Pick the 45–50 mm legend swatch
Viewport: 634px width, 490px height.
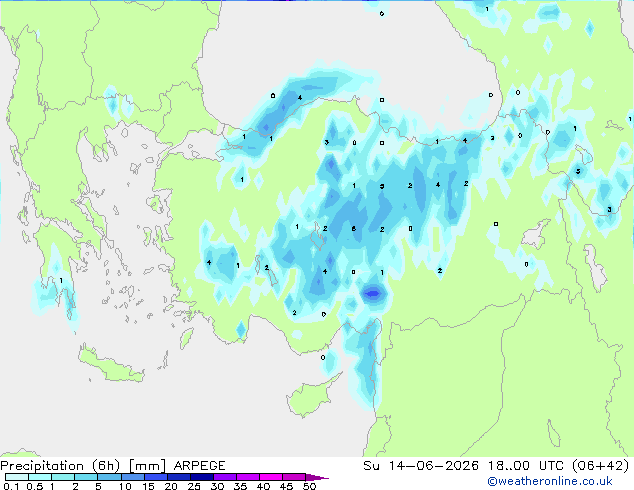click(x=294, y=477)
